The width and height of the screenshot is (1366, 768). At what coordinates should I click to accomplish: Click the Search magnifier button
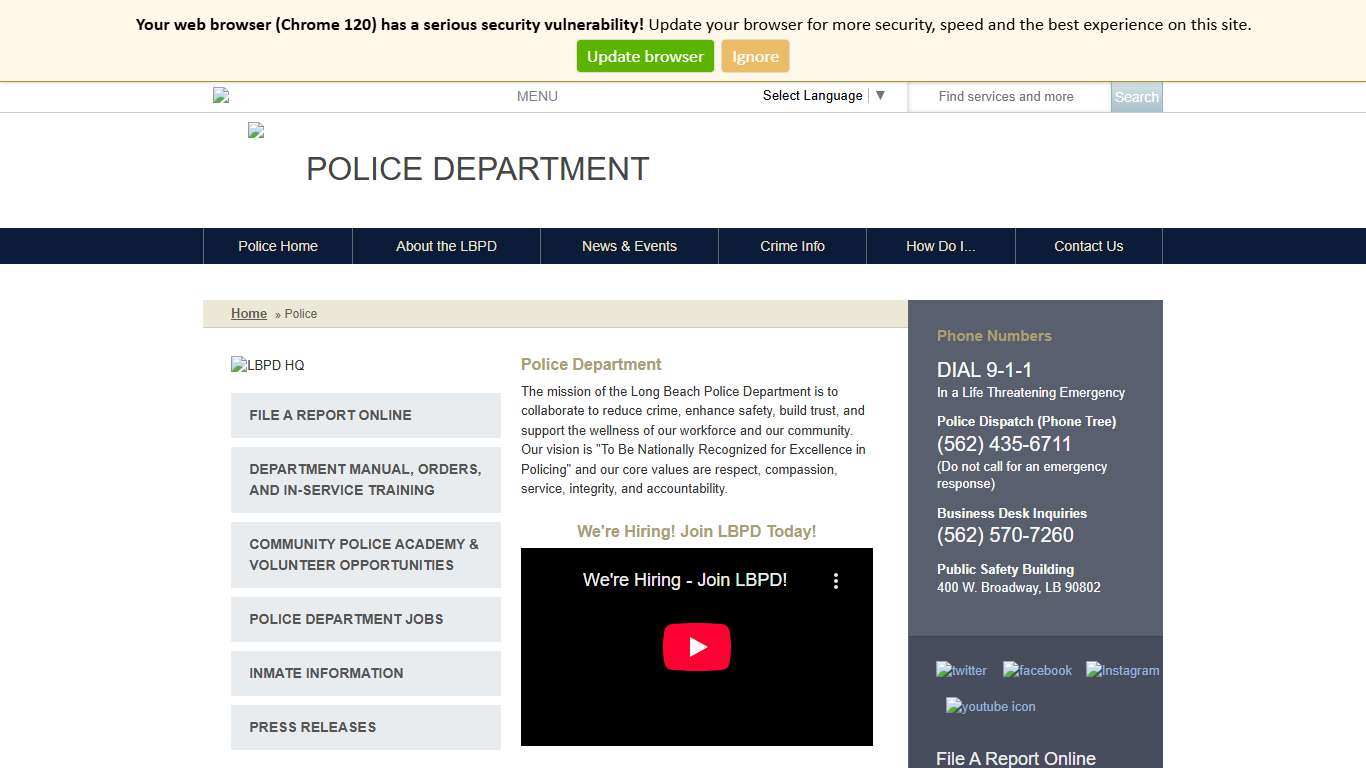tap(1136, 96)
